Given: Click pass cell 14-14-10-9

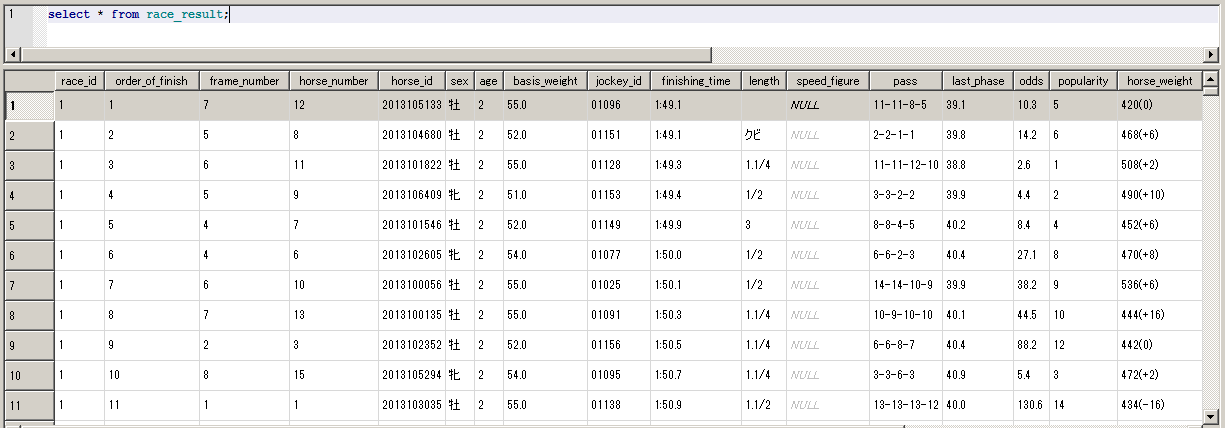Looking at the screenshot, I should (x=905, y=285).
